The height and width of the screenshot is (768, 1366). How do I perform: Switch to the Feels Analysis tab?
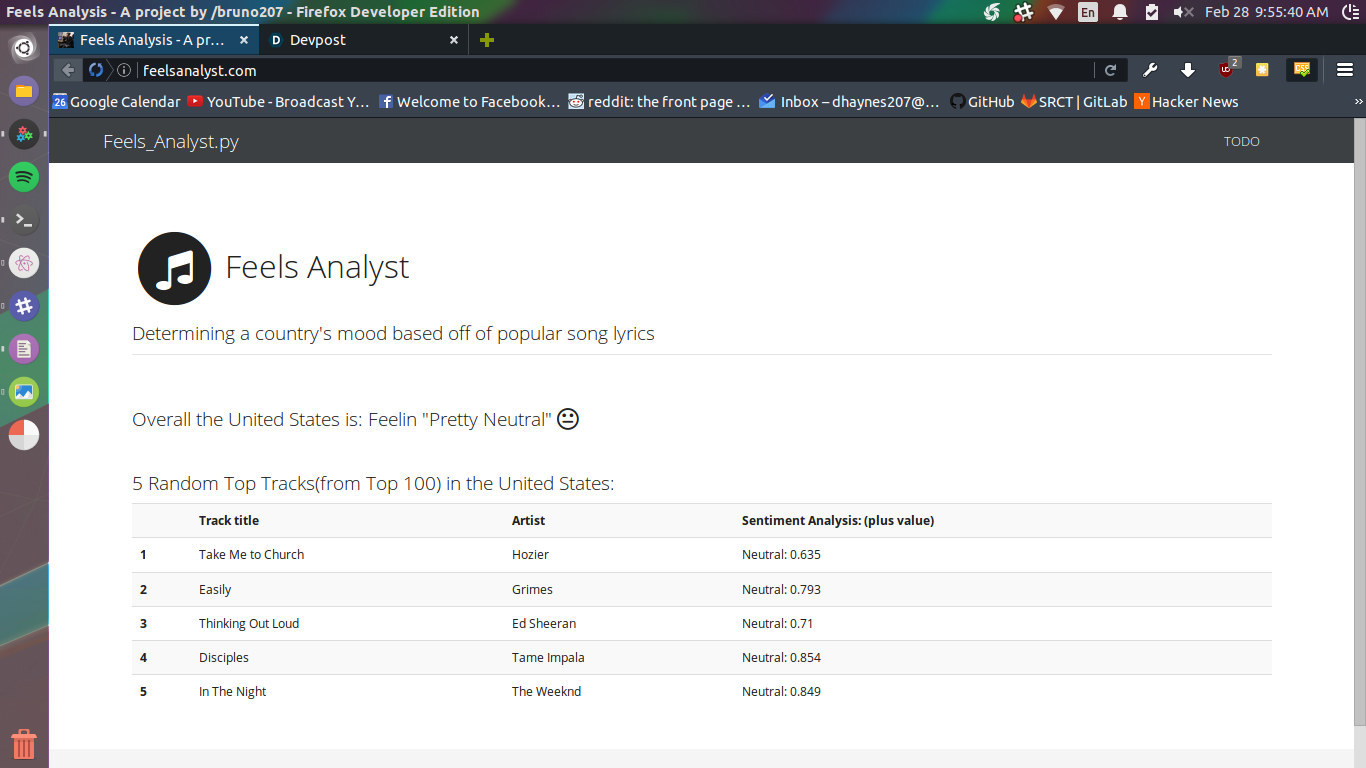click(x=154, y=40)
